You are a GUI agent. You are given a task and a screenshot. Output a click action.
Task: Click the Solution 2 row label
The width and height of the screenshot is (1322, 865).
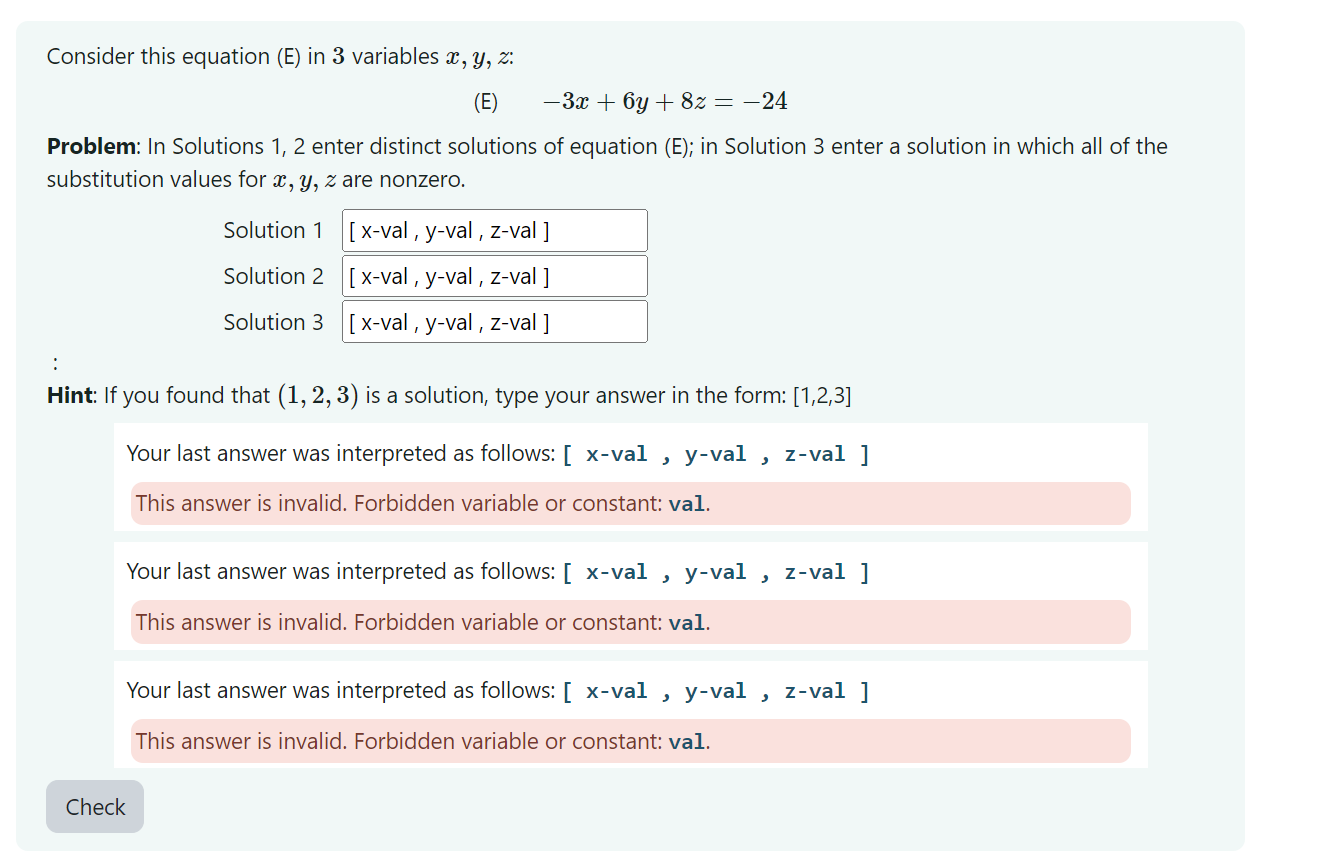pos(273,276)
